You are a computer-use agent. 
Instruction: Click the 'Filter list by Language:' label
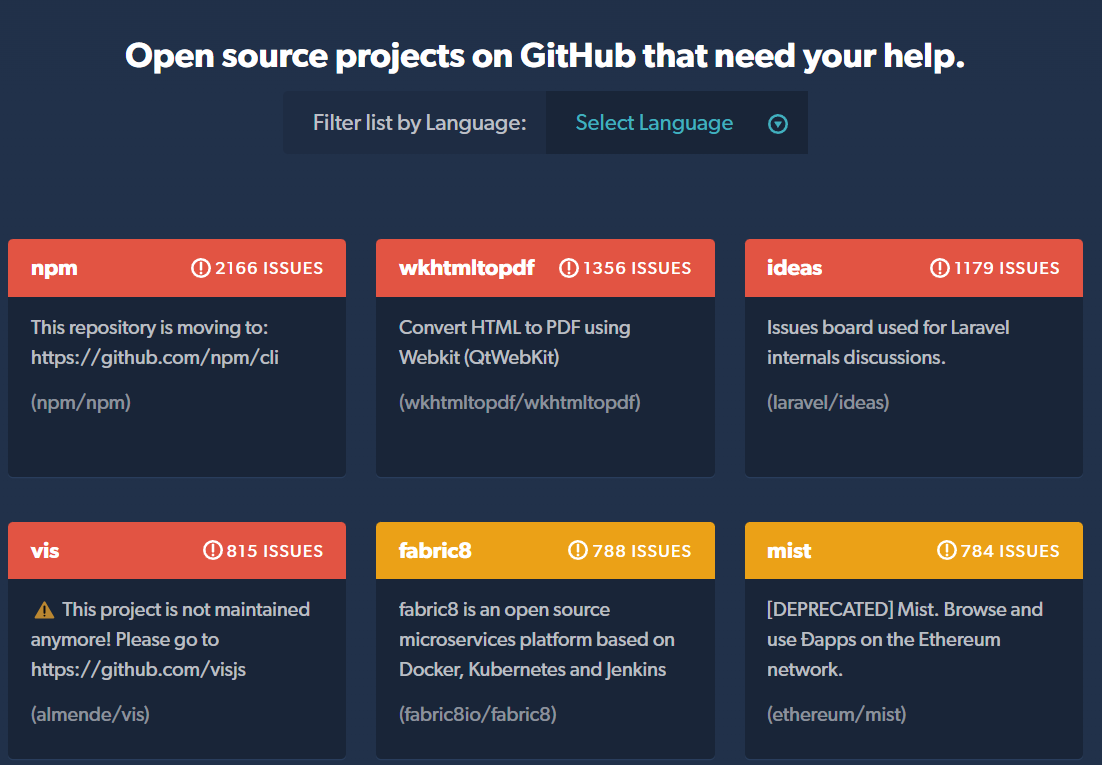[420, 123]
